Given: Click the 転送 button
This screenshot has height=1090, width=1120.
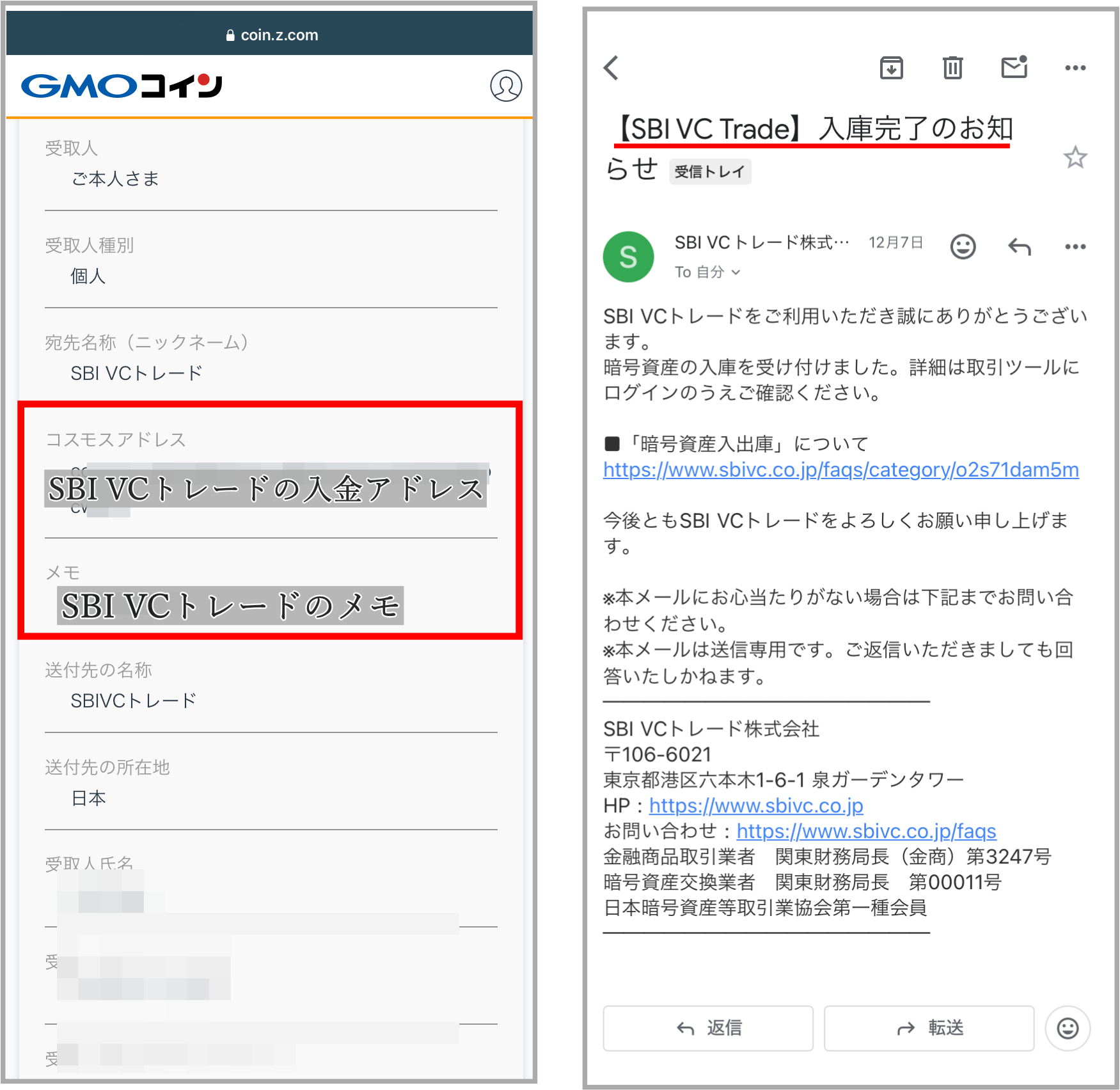Looking at the screenshot, I should pyautogui.click(x=929, y=1028).
